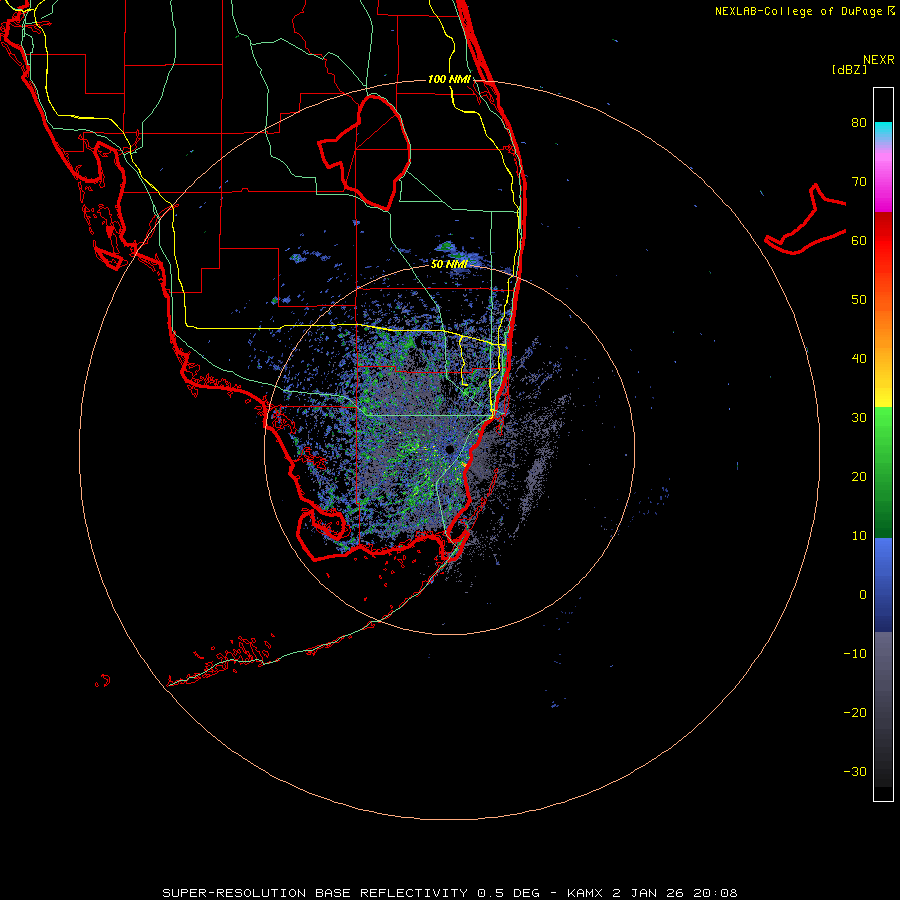Click the 20 value on the dBZ scale
Screen dimensions: 900x900
click(859, 476)
